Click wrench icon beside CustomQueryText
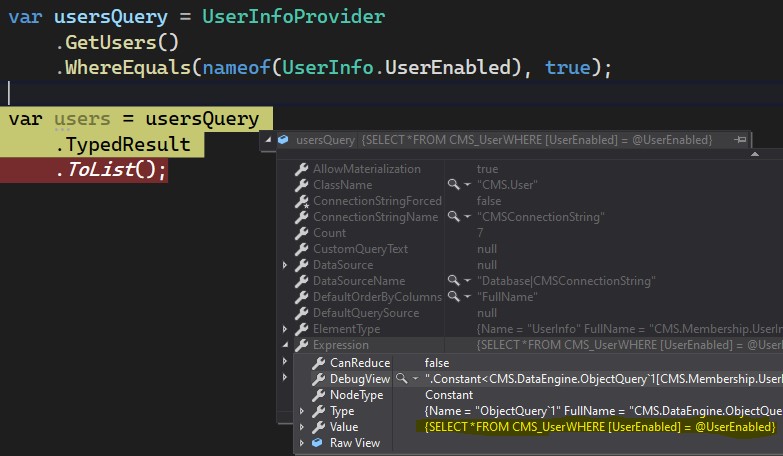 301,249
